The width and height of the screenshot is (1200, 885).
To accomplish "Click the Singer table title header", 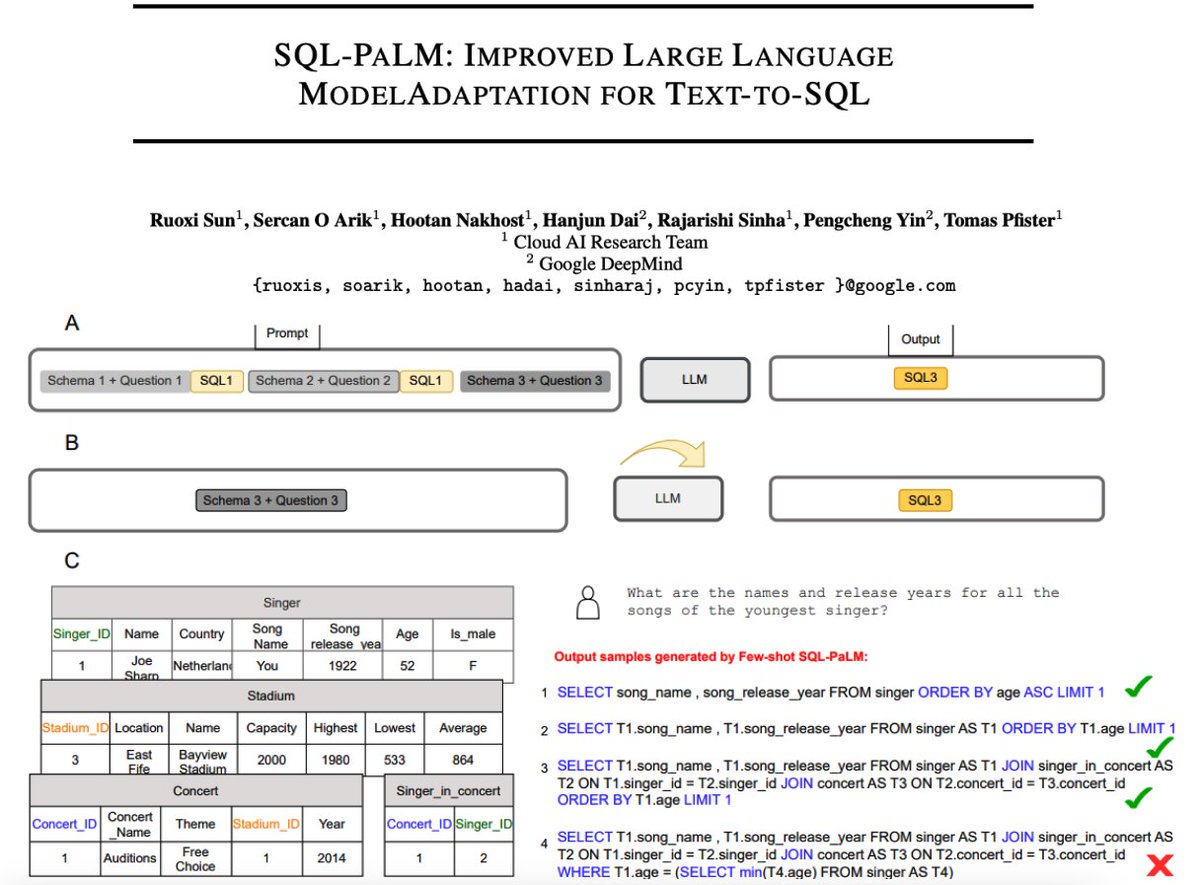I will 282,603.
